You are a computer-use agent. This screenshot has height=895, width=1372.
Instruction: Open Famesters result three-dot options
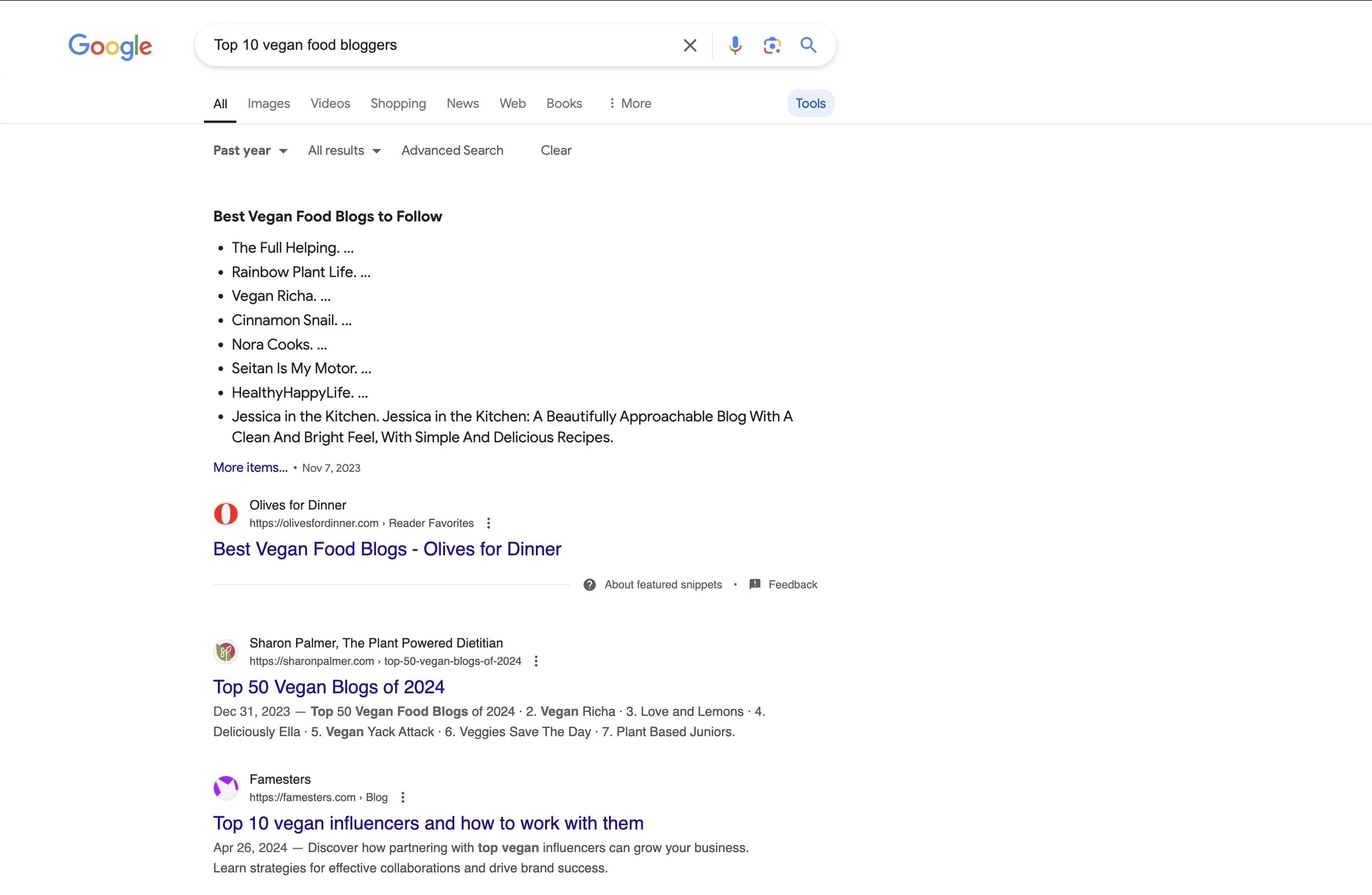403,798
